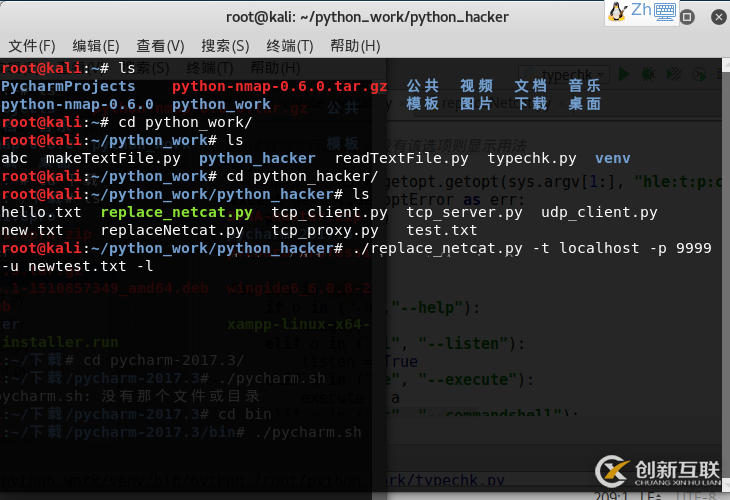Click the 'cd python_hacker/' command text

[302, 176]
